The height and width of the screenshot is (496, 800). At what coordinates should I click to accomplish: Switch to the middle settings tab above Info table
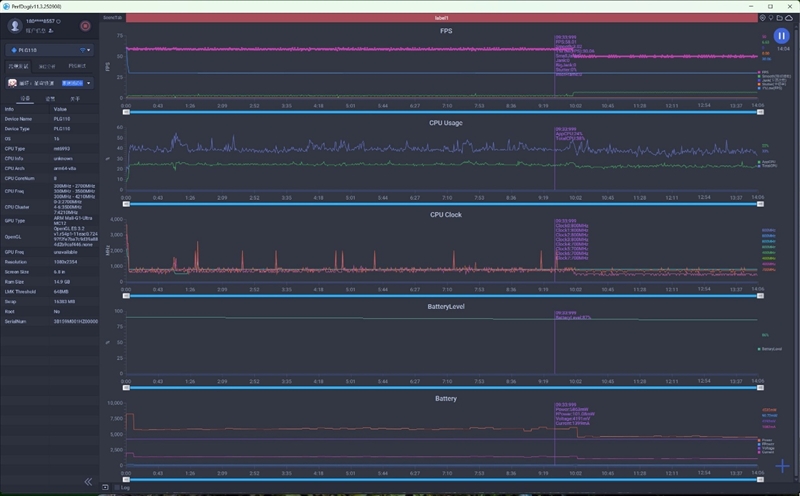pos(50,99)
